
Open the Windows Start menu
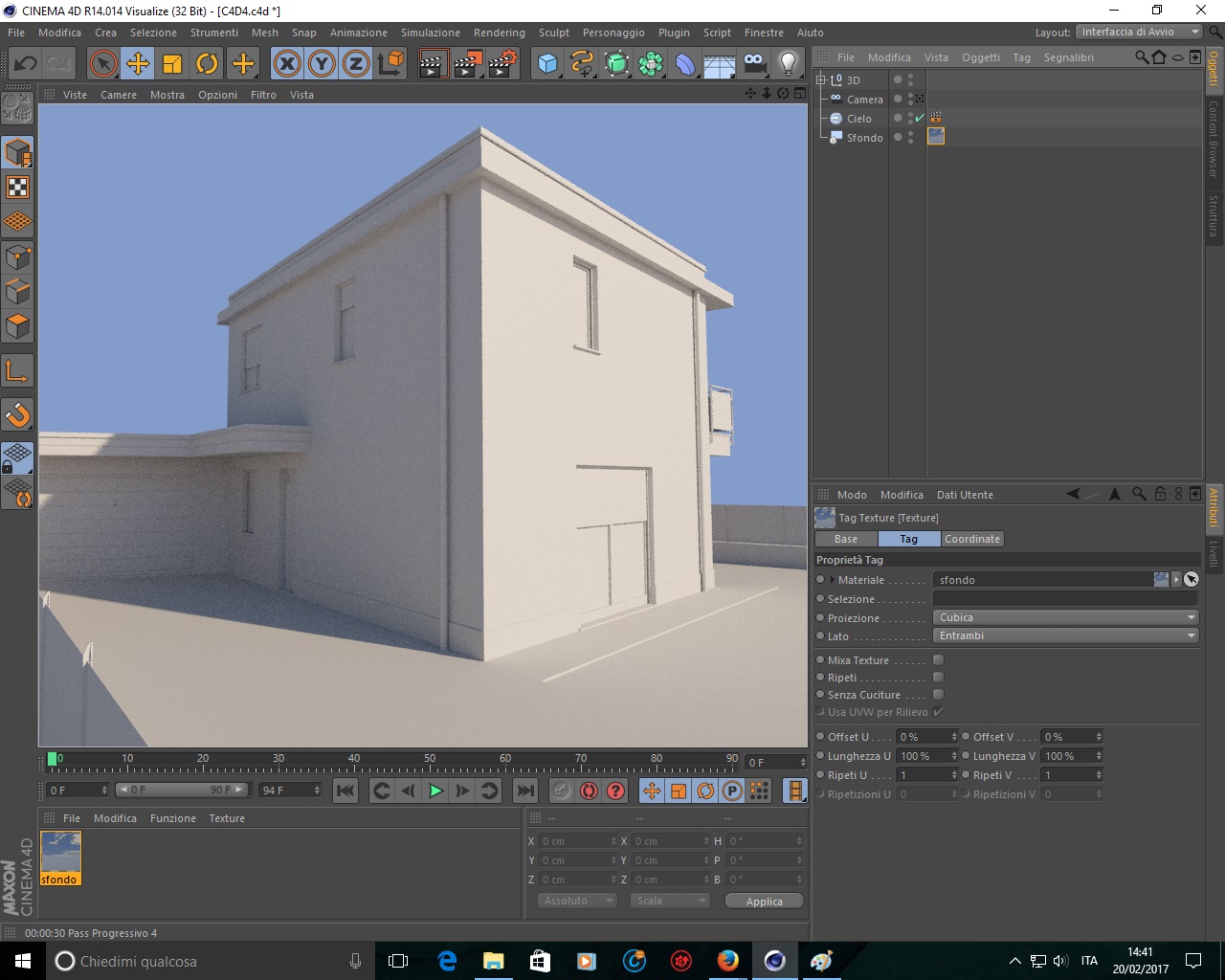pos(23,960)
